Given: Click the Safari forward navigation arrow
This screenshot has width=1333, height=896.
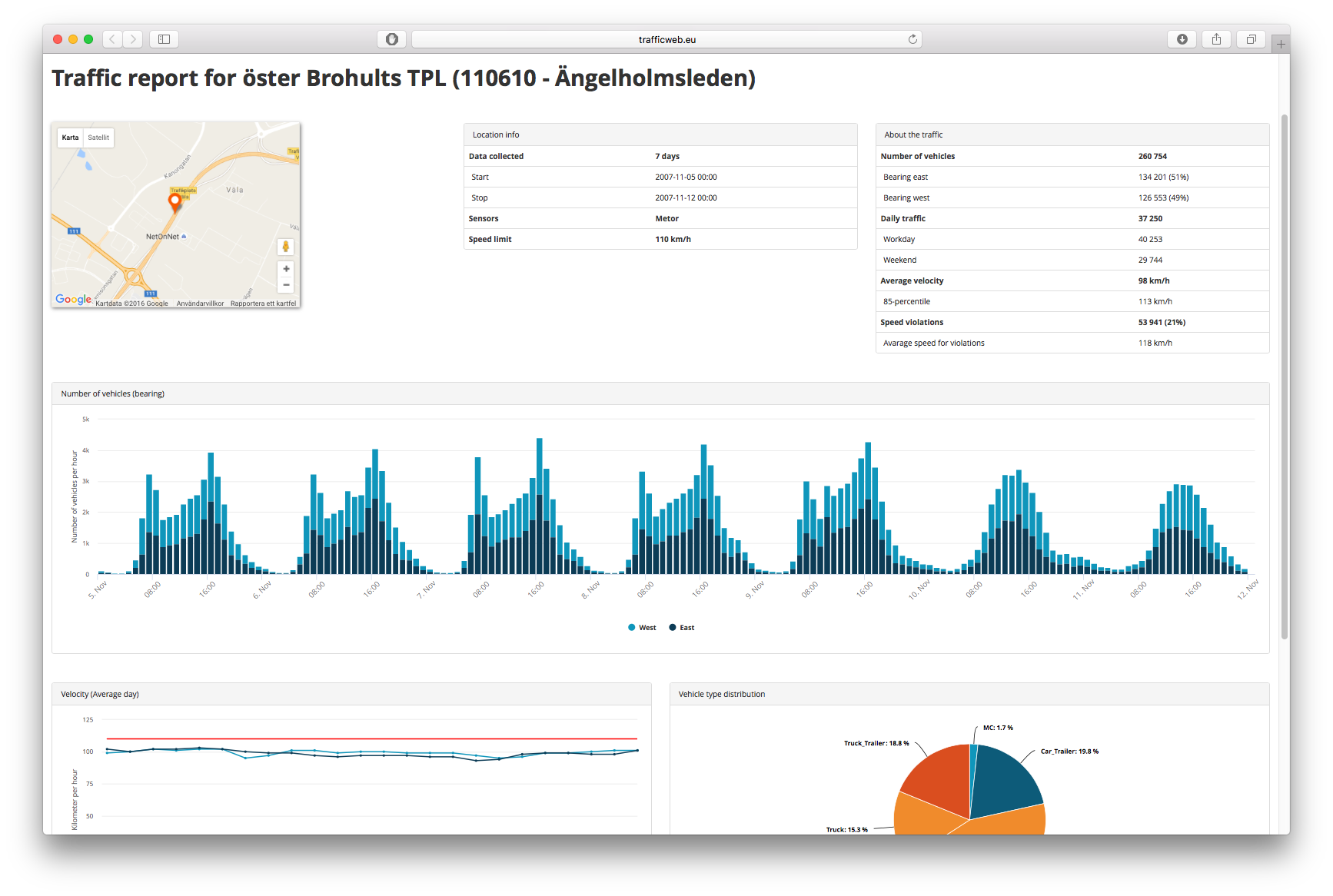Looking at the screenshot, I should click(x=132, y=38).
